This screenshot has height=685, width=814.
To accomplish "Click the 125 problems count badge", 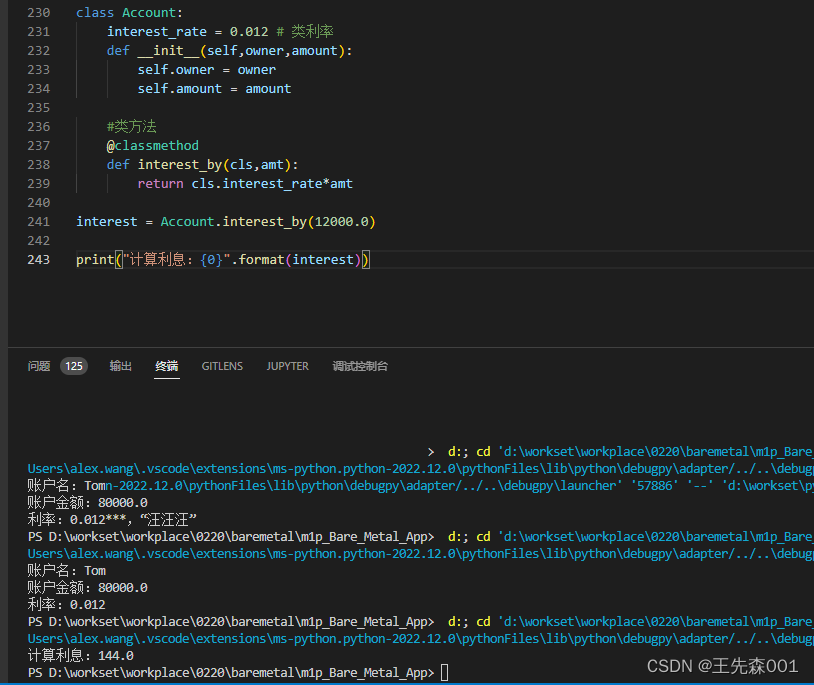I will [74, 366].
